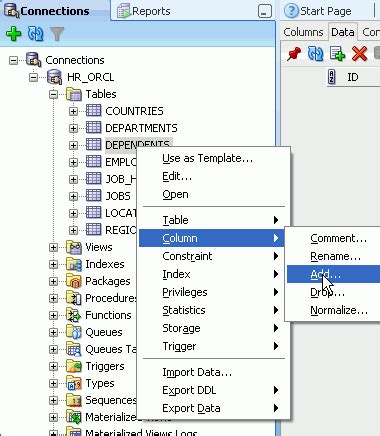380x436 pixels.
Task: Expand the Indexes node
Action: click(x=53, y=264)
